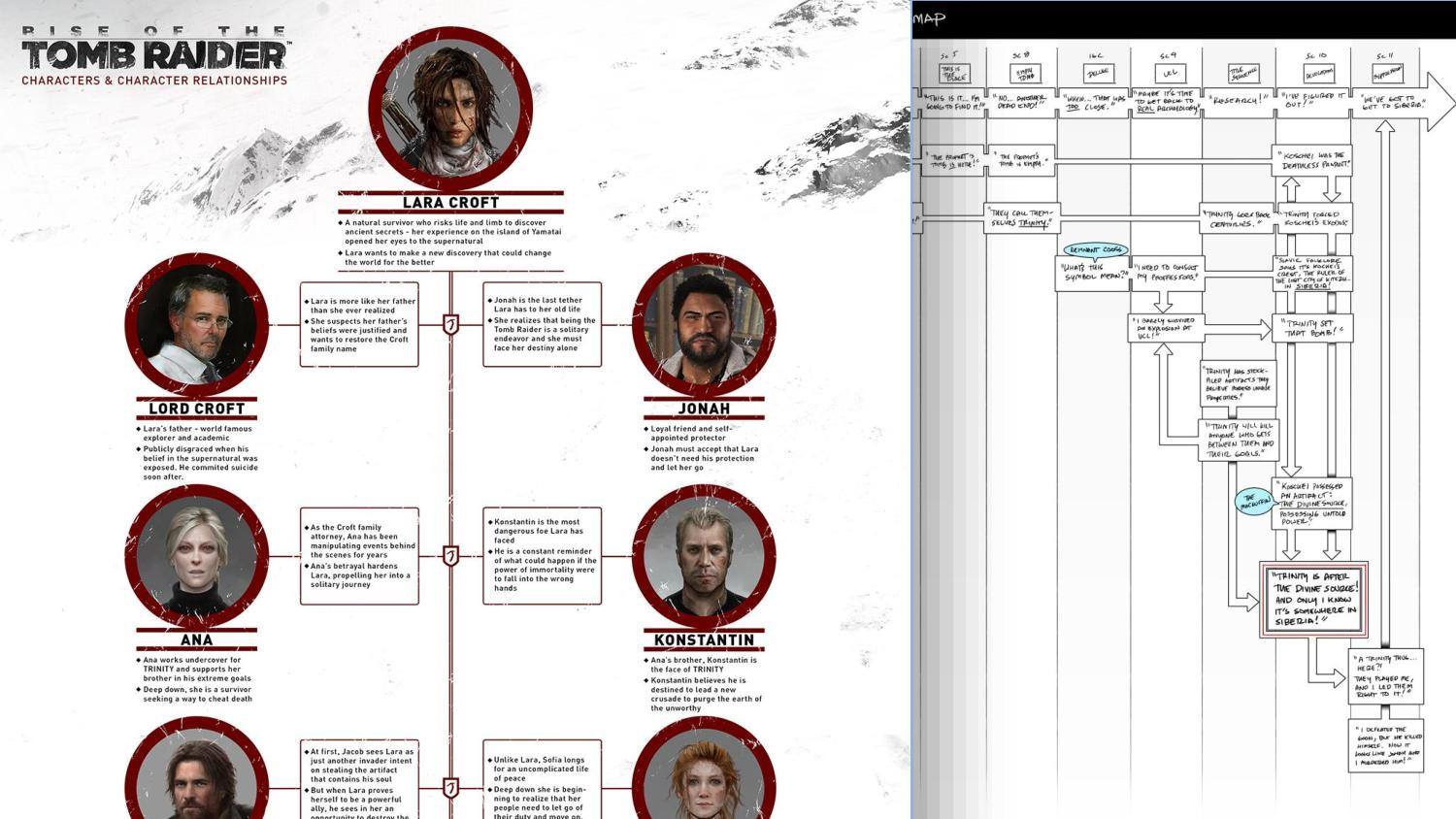Click the box 'Trinity will kill anyone who gets between'

coord(1240,440)
